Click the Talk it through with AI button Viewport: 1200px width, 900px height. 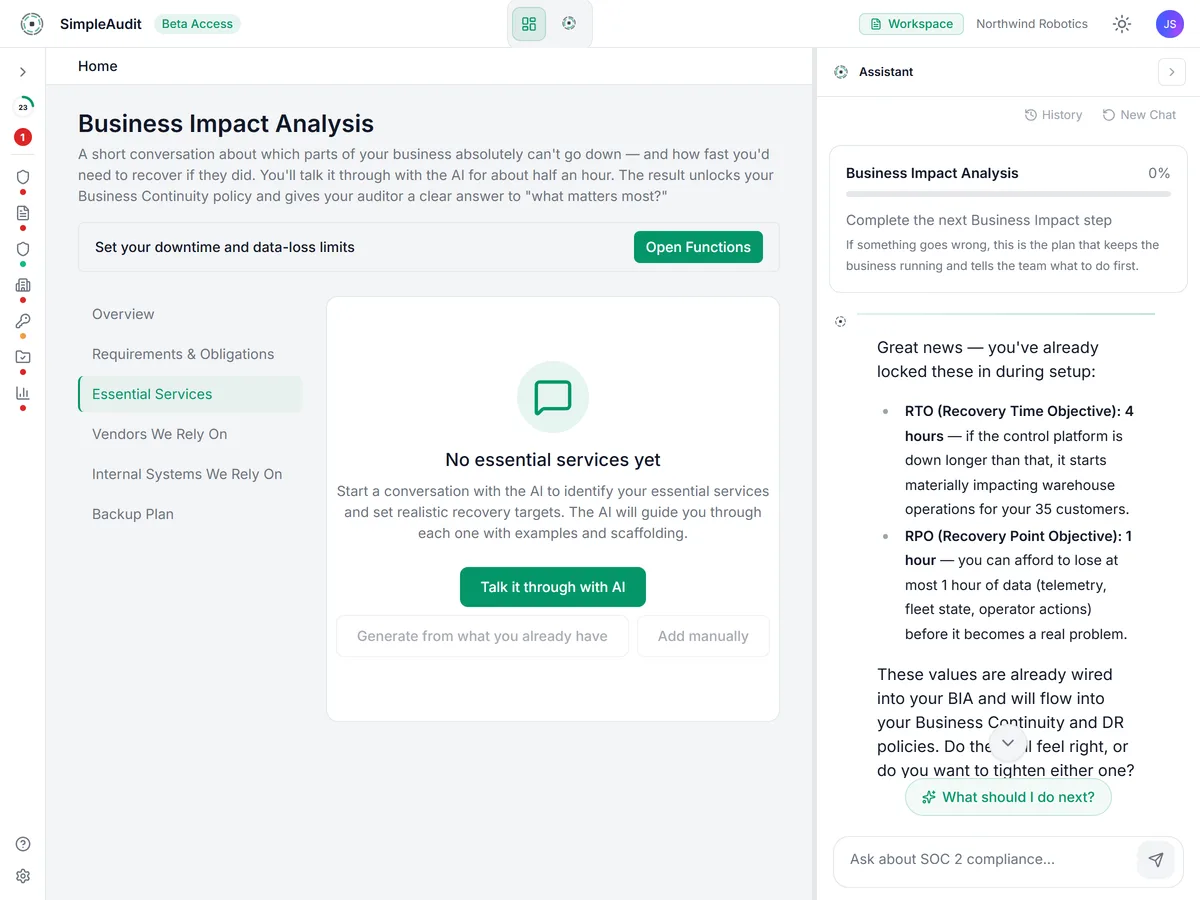[553, 587]
